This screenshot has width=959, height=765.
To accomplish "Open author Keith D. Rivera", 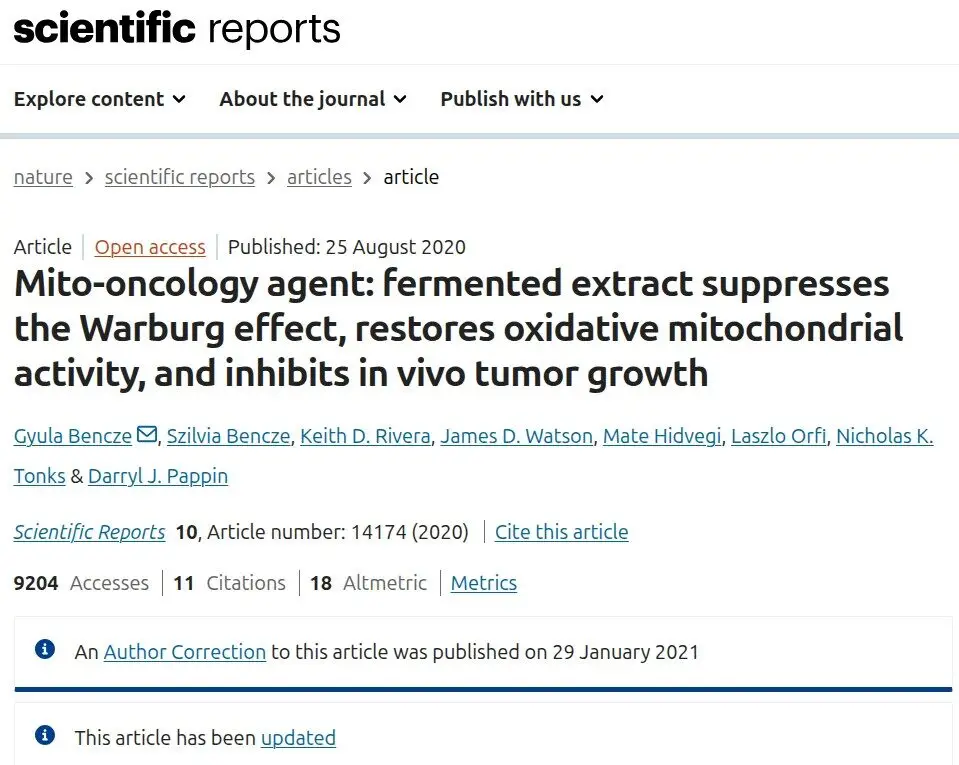I will pos(366,436).
